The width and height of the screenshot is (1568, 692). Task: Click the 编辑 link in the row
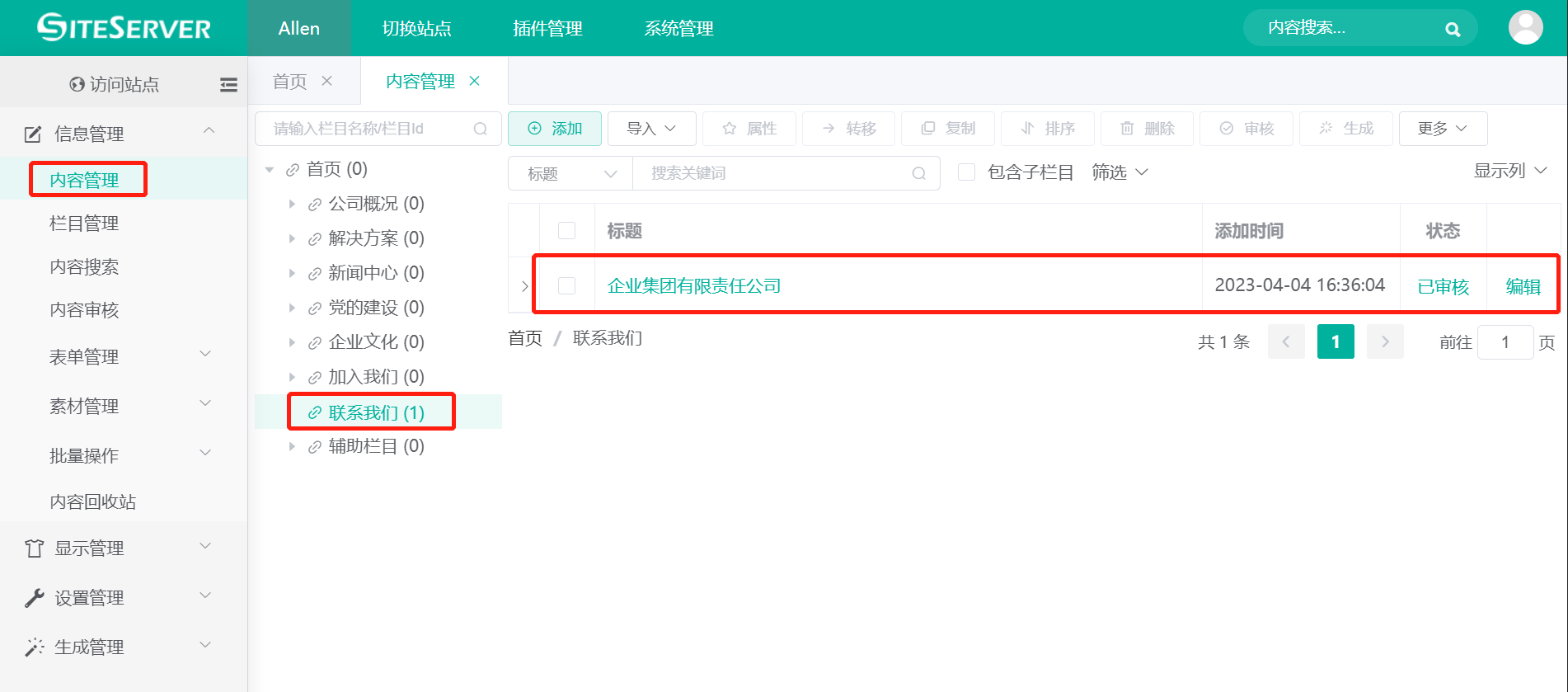(1523, 286)
